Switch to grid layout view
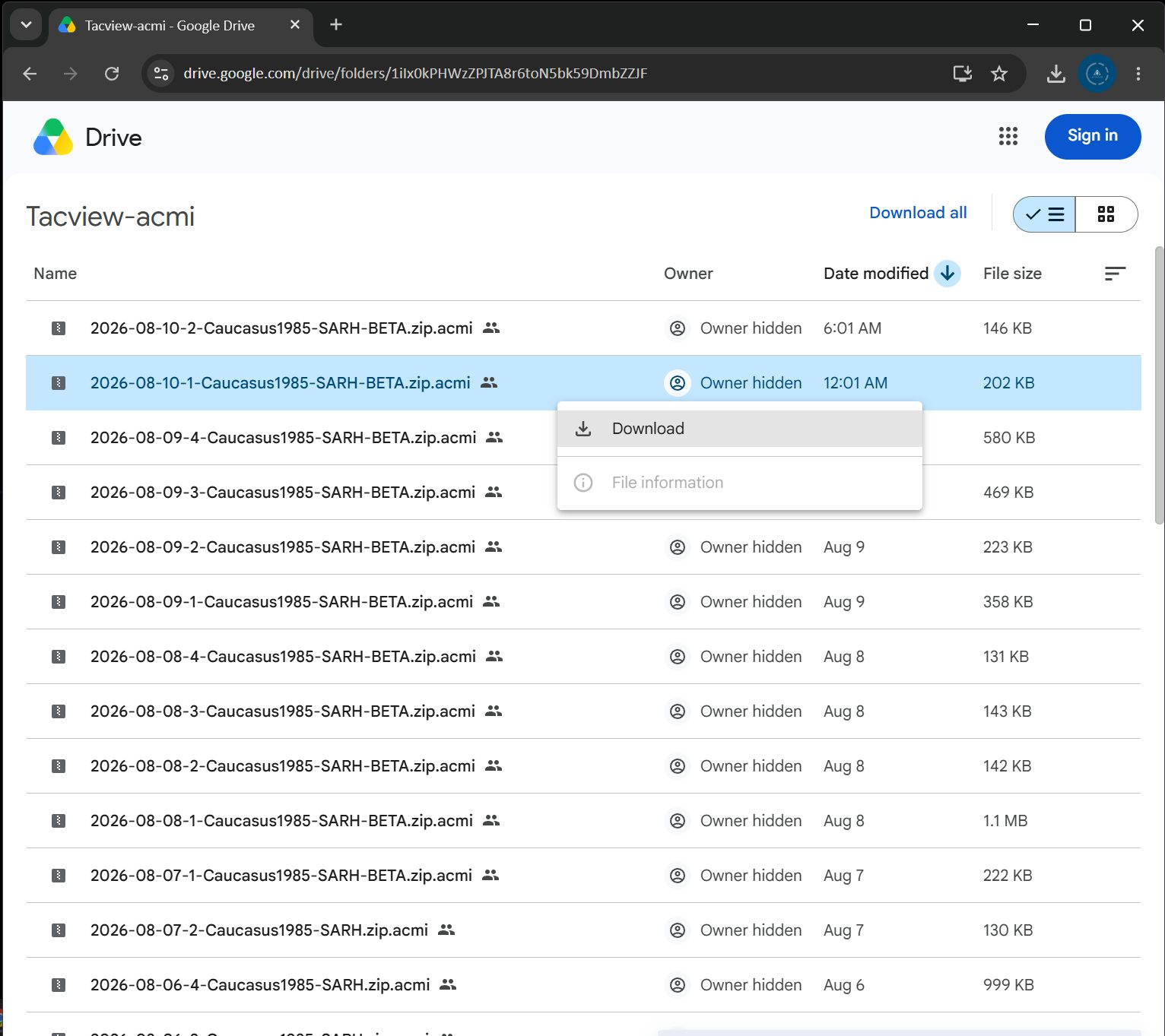The image size is (1165, 1036). tap(1106, 214)
